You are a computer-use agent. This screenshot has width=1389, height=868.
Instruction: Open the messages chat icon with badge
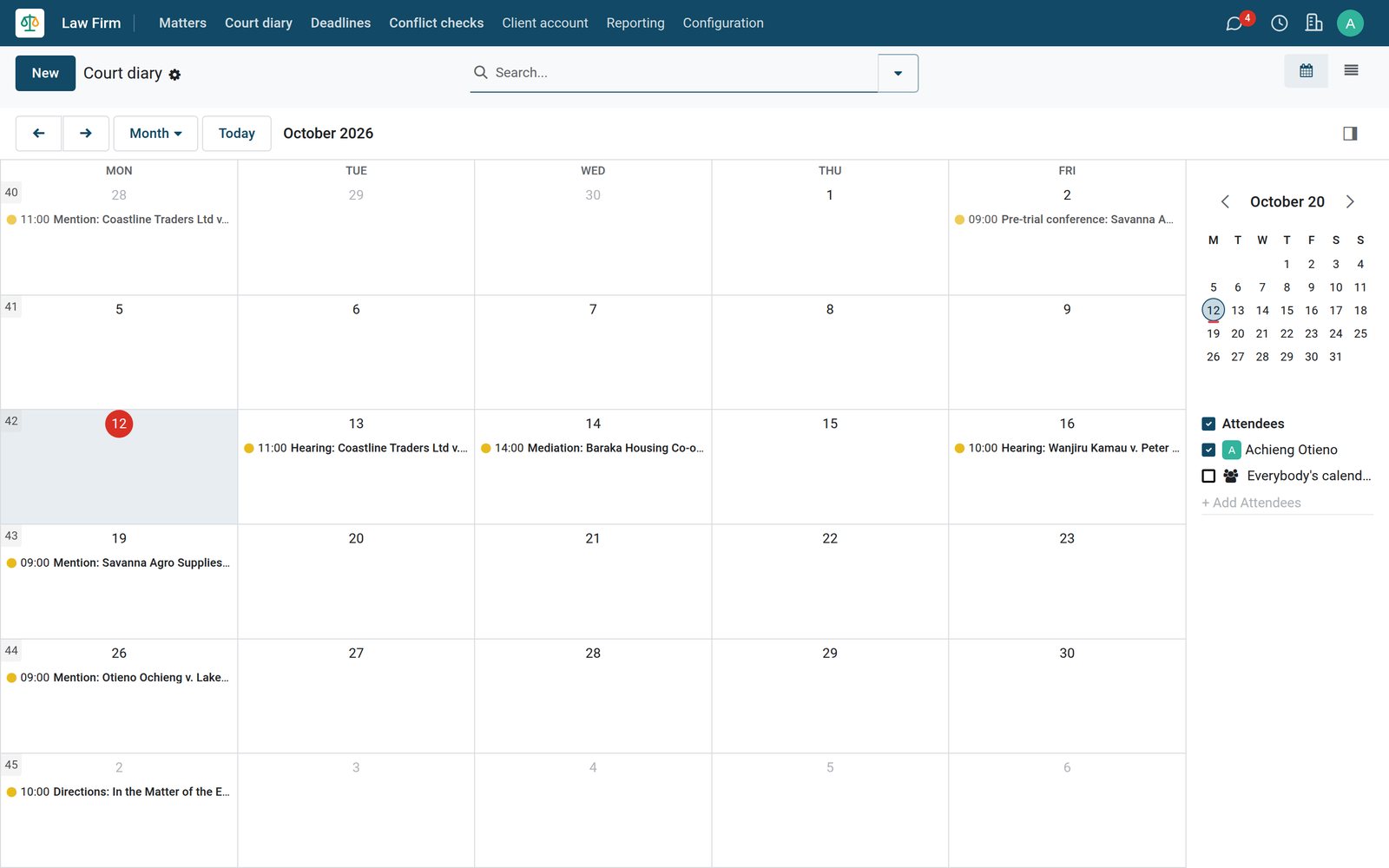1234,23
